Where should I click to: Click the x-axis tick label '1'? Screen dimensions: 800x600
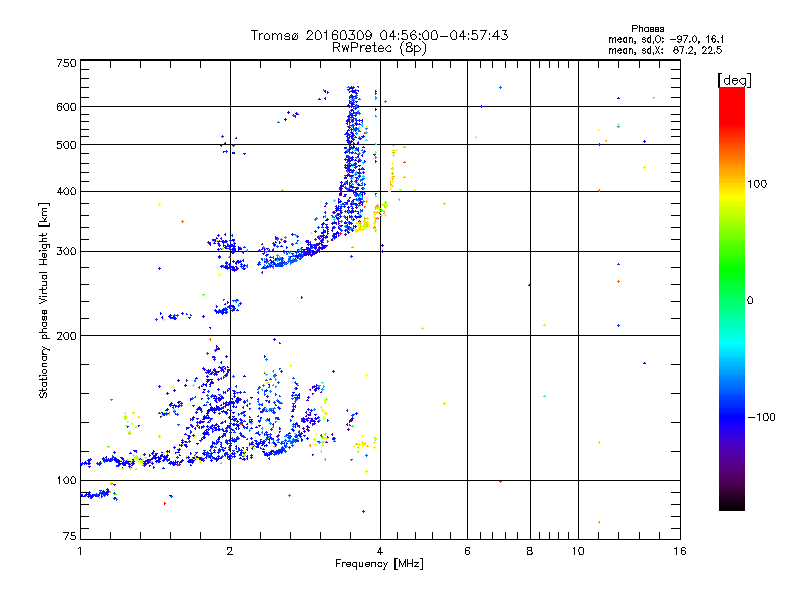pos(80,551)
